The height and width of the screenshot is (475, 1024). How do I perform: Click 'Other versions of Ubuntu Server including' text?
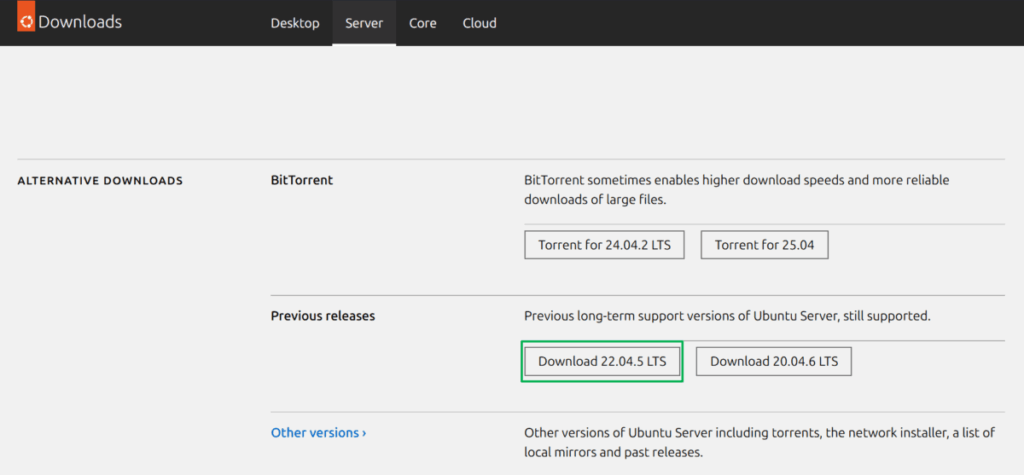click(759, 442)
